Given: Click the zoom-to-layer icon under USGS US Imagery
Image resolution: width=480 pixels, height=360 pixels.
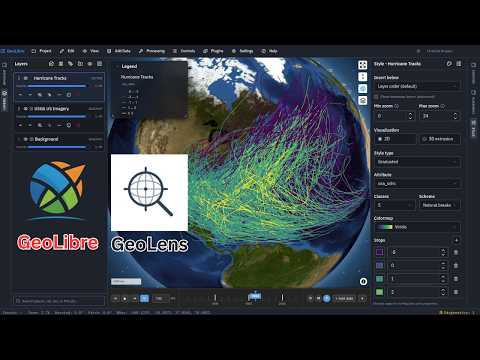Looking at the screenshot, I should click(40, 125).
